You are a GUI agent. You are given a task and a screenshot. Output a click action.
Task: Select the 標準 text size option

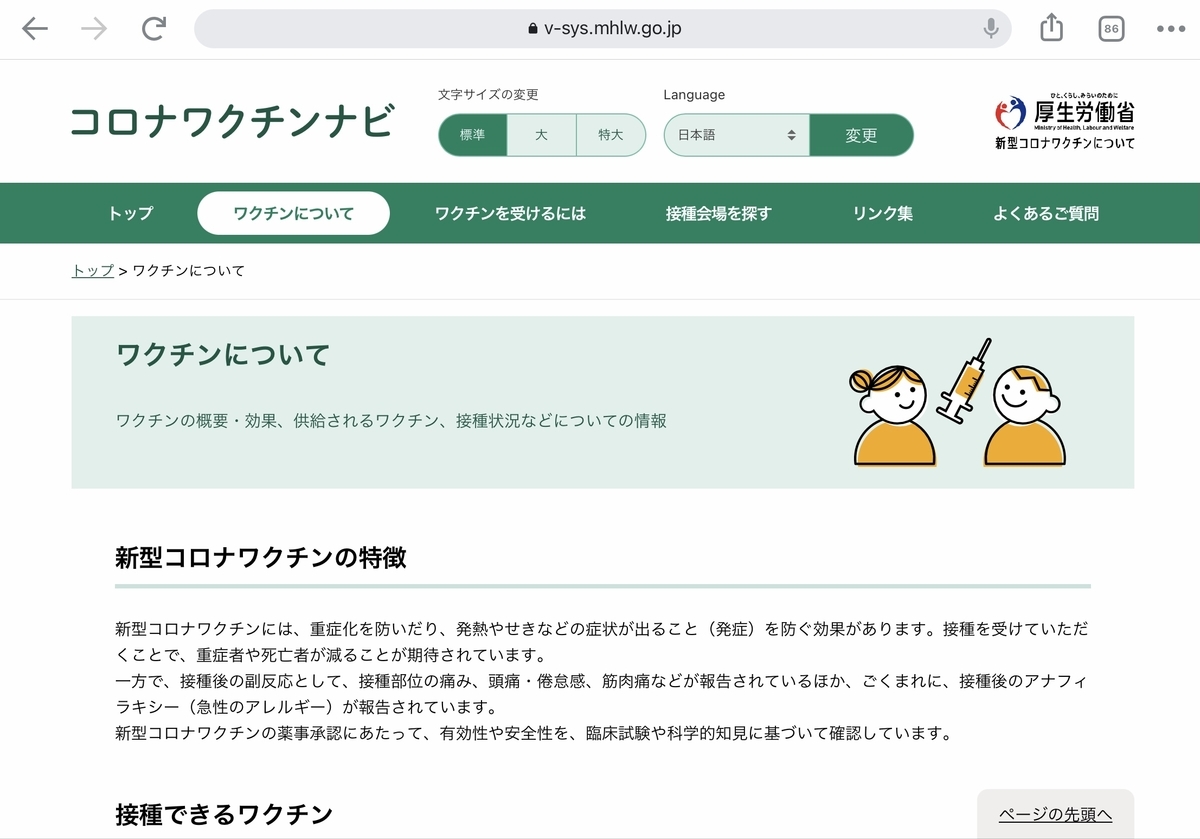472,135
